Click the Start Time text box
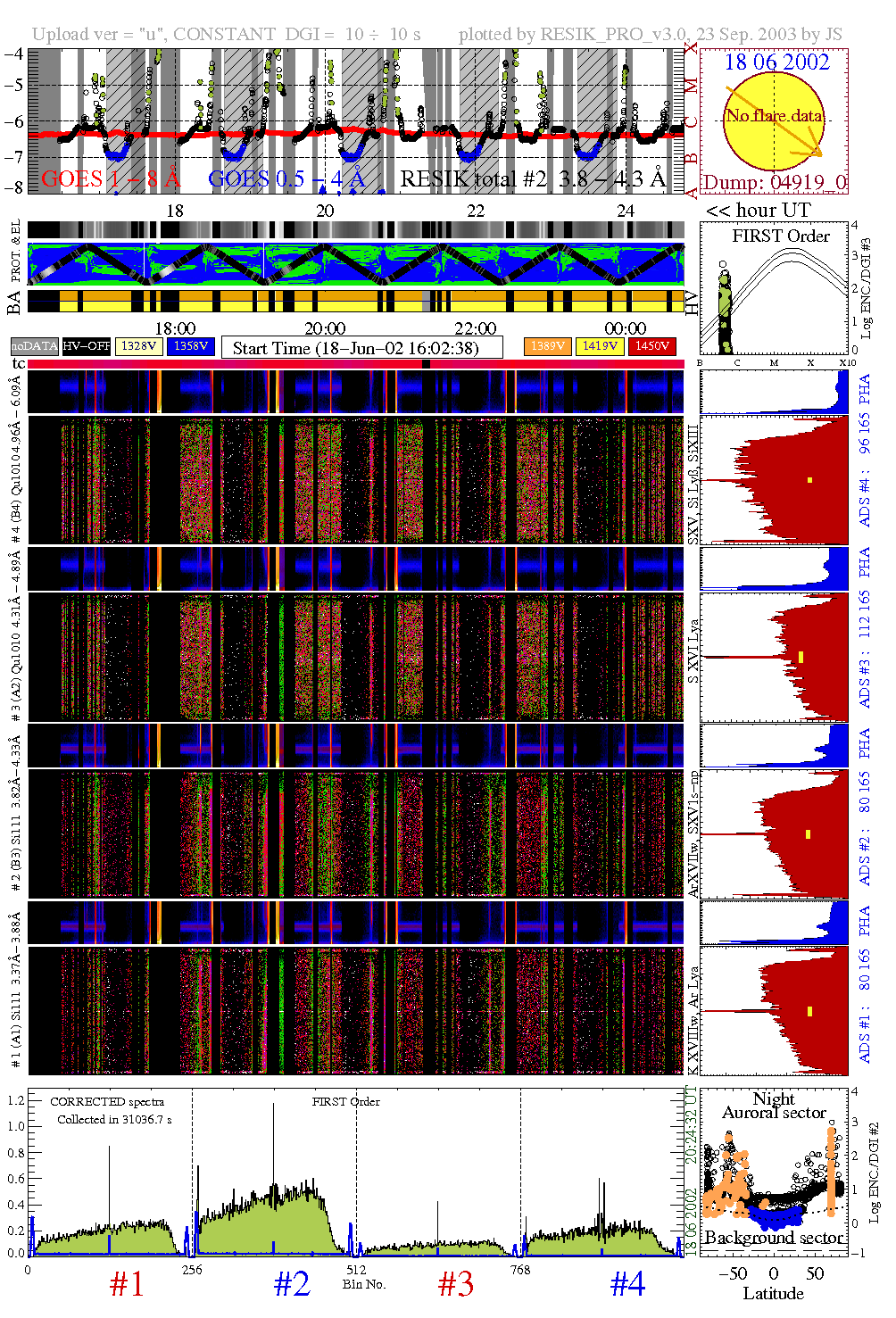Image resolution: width=896 pixels, height=1318 pixels. click(x=362, y=347)
